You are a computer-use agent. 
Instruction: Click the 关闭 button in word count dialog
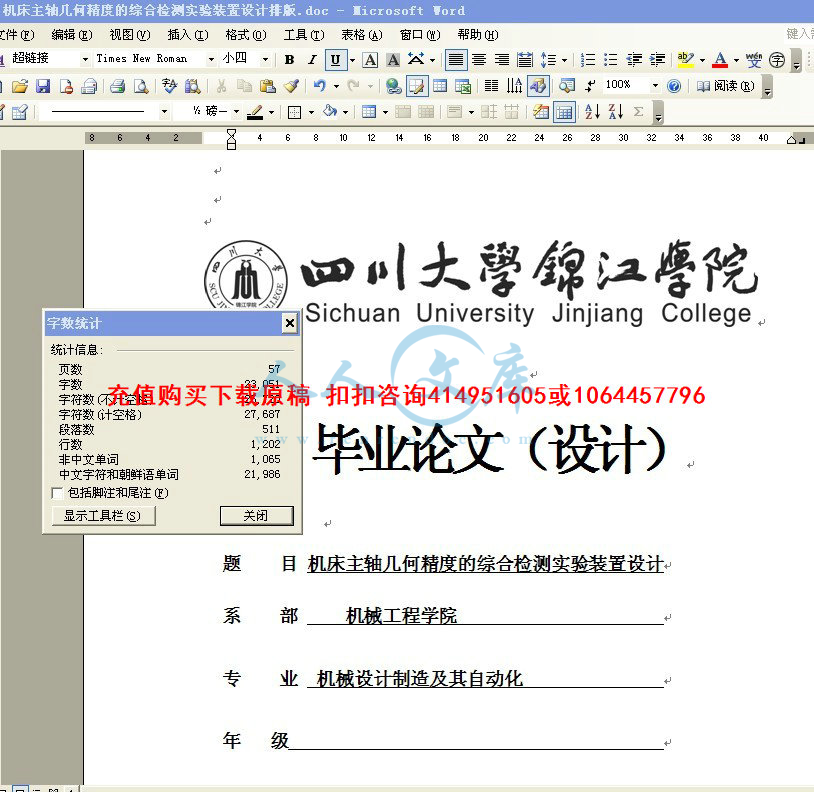coord(256,516)
